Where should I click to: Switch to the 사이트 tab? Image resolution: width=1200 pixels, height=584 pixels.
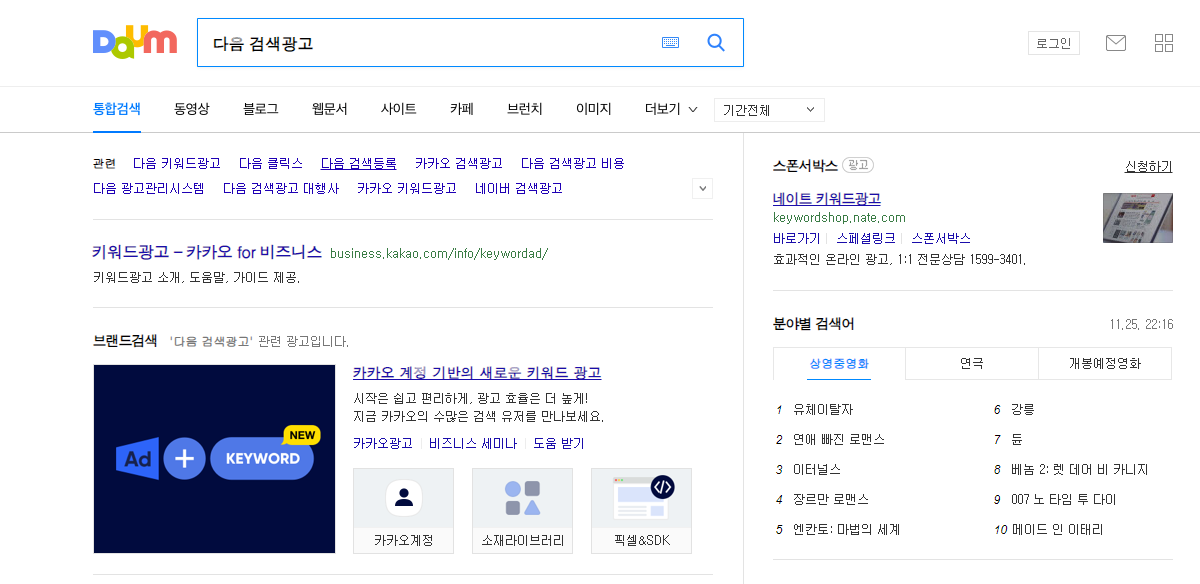point(398,109)
